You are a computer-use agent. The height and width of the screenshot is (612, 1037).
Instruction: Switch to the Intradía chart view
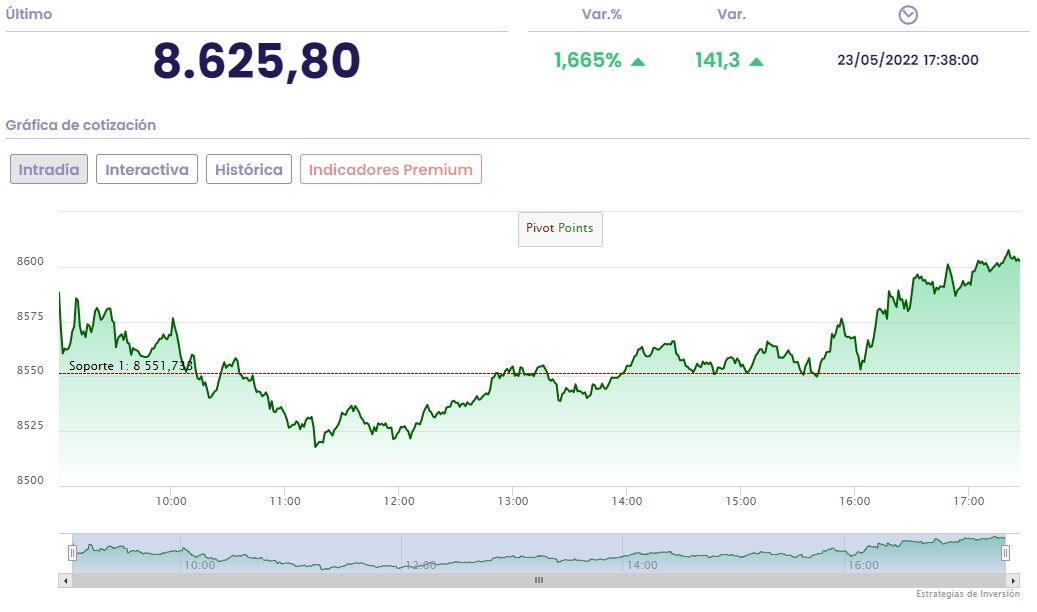tap(49, 170)
